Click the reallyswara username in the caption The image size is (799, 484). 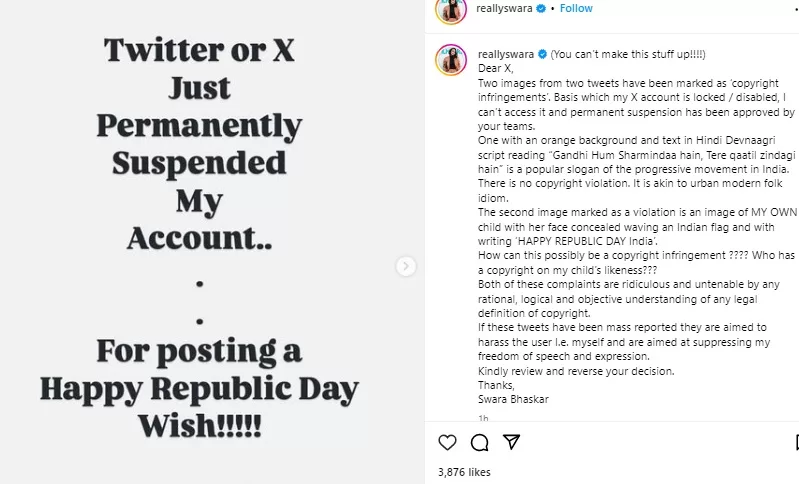[x=506, y=53]
